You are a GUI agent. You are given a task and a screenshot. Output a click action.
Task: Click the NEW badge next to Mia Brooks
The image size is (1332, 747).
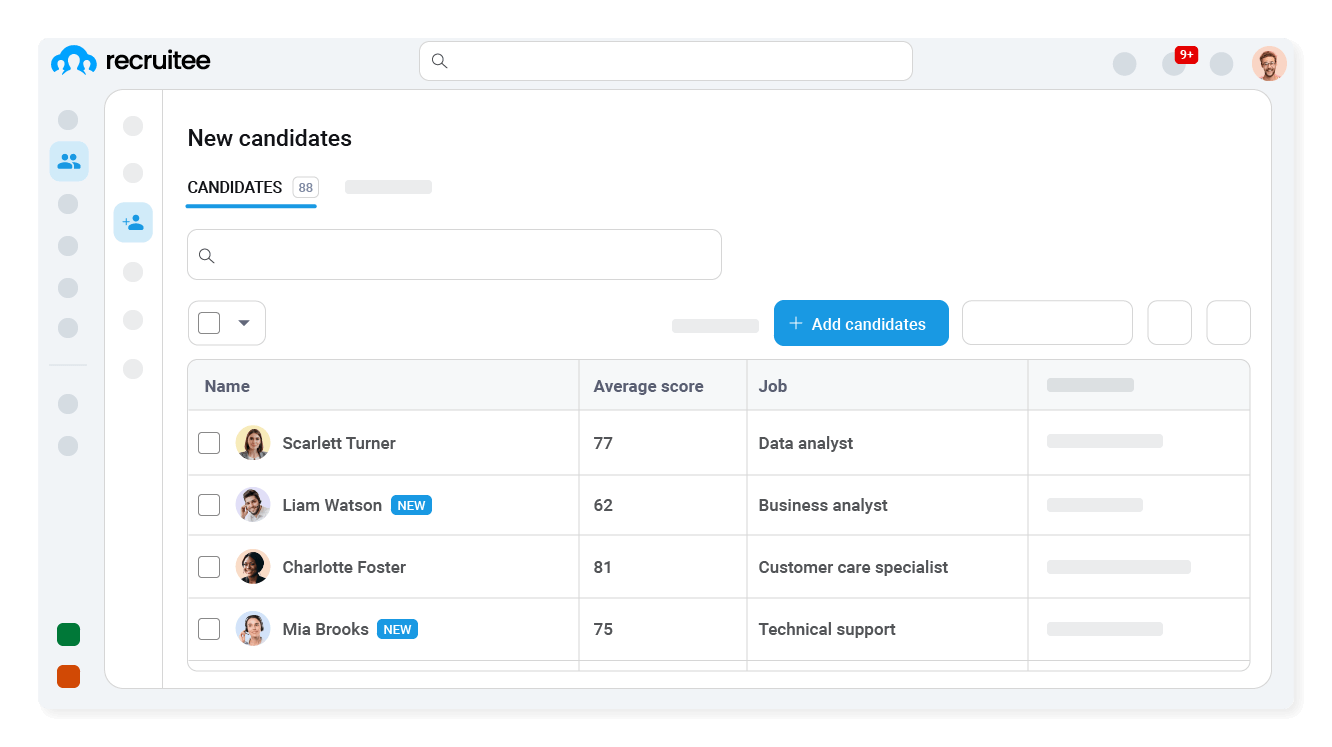(397, 629)
